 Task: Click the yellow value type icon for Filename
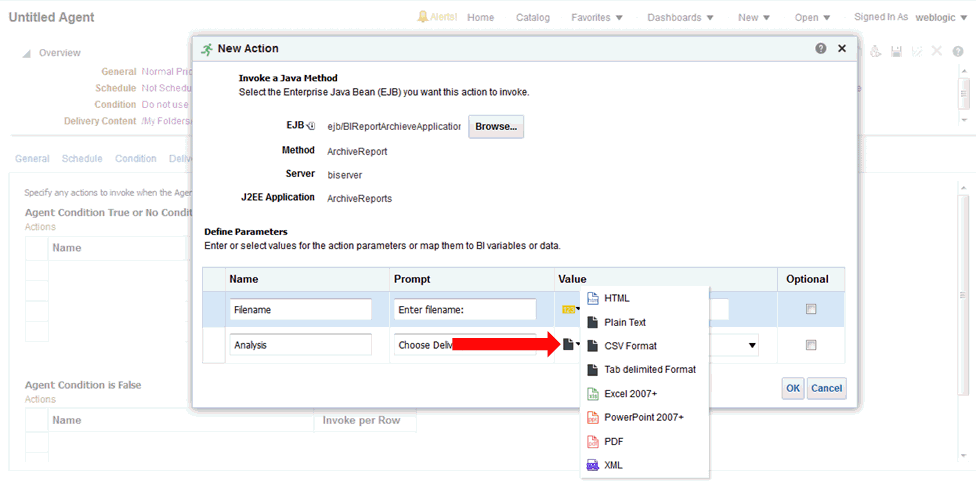(x=568, y=309)
